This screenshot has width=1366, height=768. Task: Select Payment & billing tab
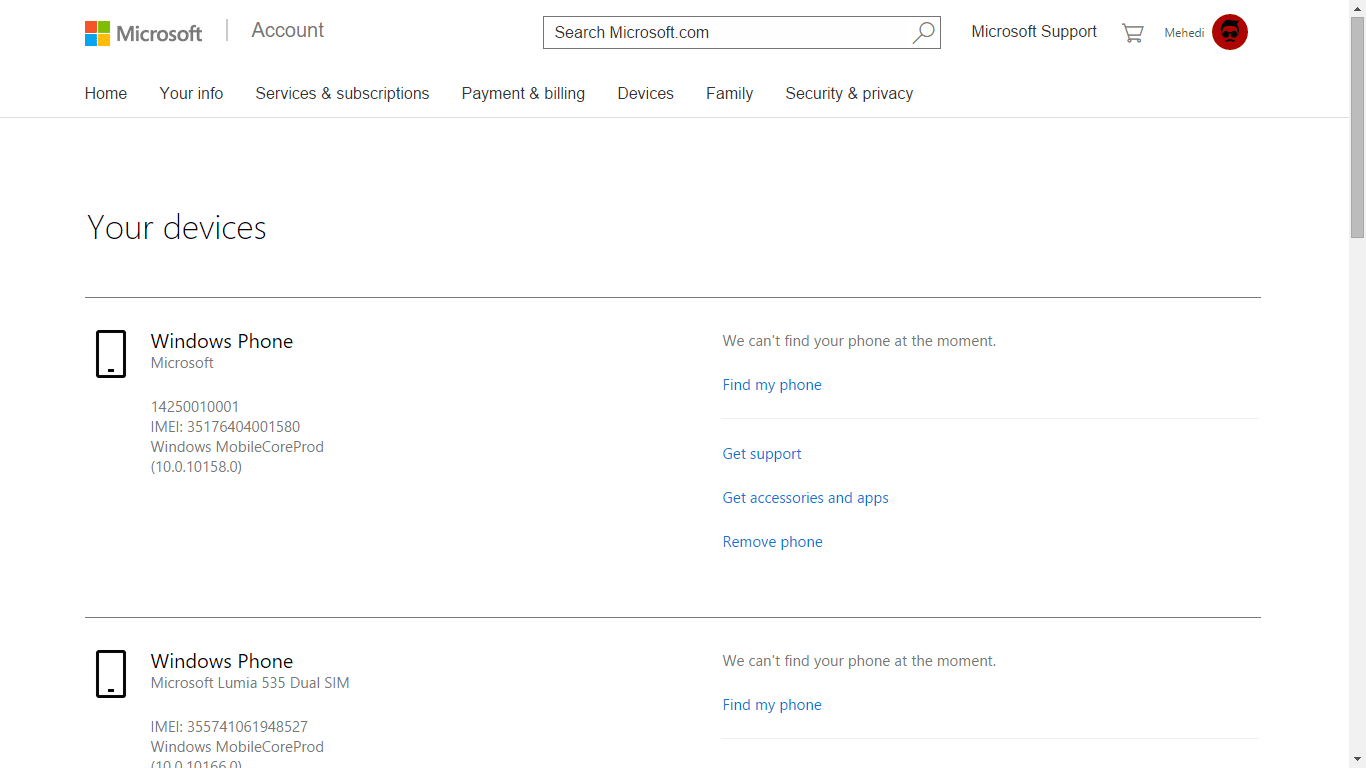[x=523, y=93]
